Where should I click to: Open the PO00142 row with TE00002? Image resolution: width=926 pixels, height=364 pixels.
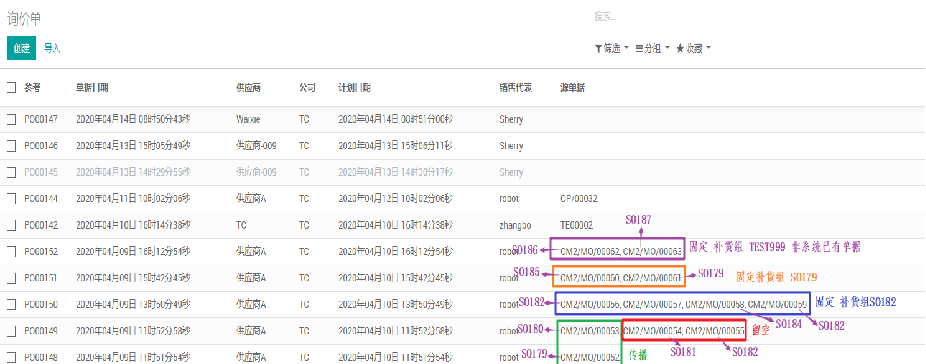pos(463,225)
